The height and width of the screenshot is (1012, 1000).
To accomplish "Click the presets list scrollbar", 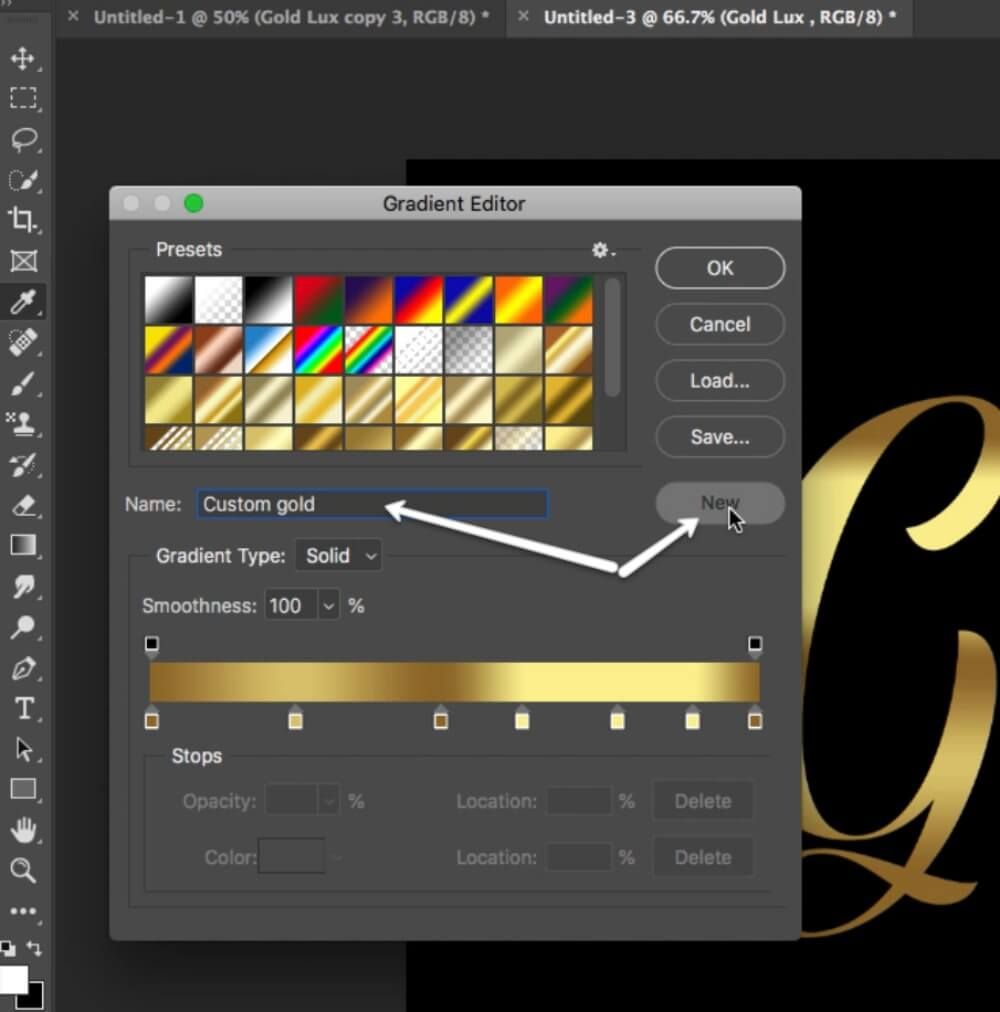I will pos(613,338).
